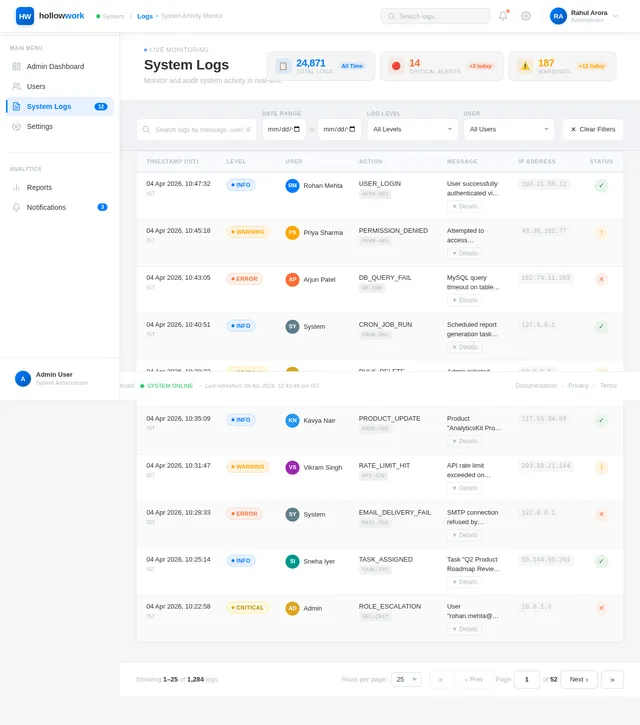Viewport: 640px width, 725px height.
Task: Open the Privacy footer link
Action: 578,386
